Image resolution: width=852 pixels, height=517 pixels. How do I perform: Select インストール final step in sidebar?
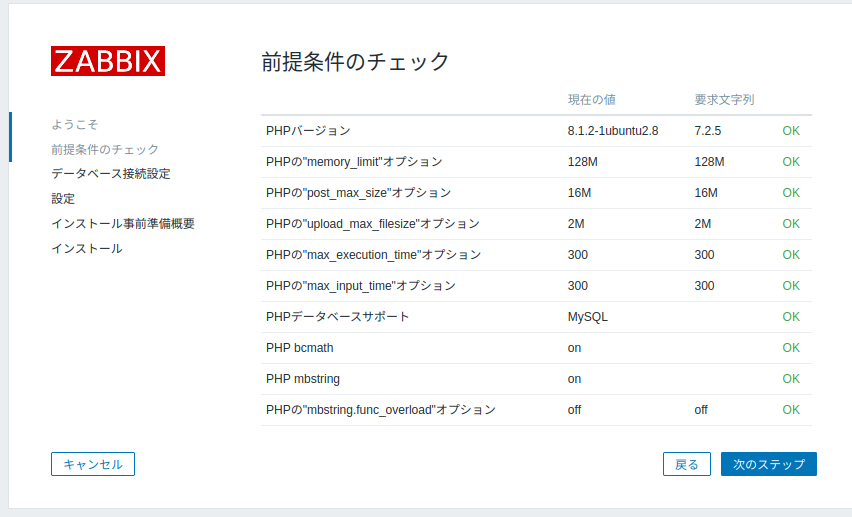[x=87, y=248]
